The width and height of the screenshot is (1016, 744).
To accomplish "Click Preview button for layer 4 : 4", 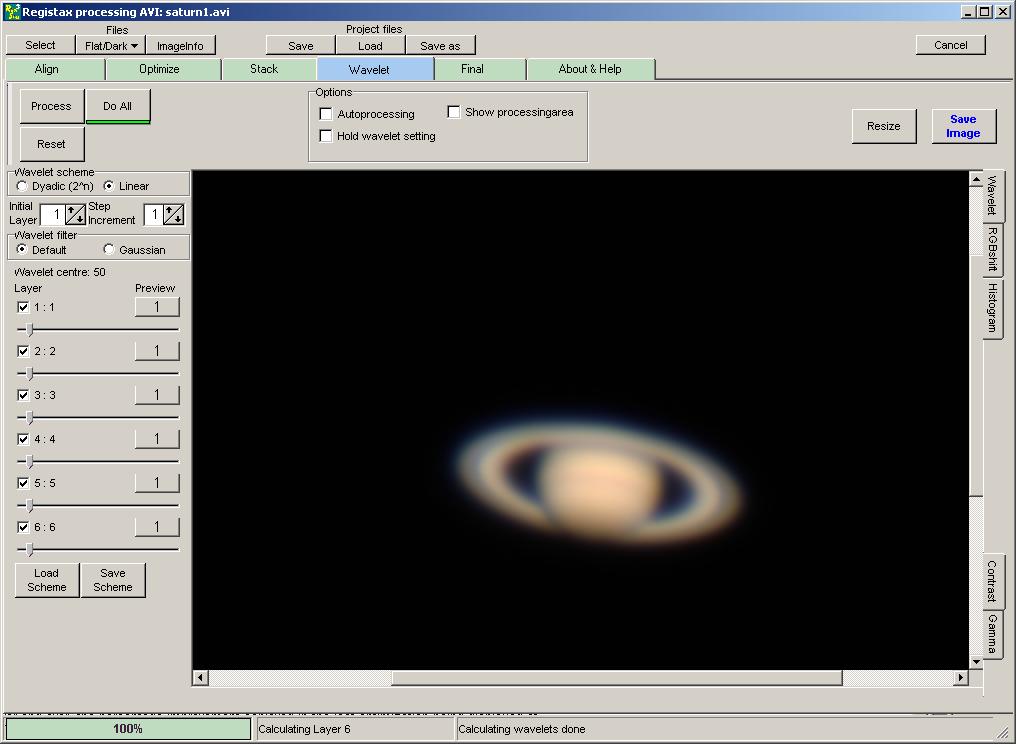I will tap(157, 439).
